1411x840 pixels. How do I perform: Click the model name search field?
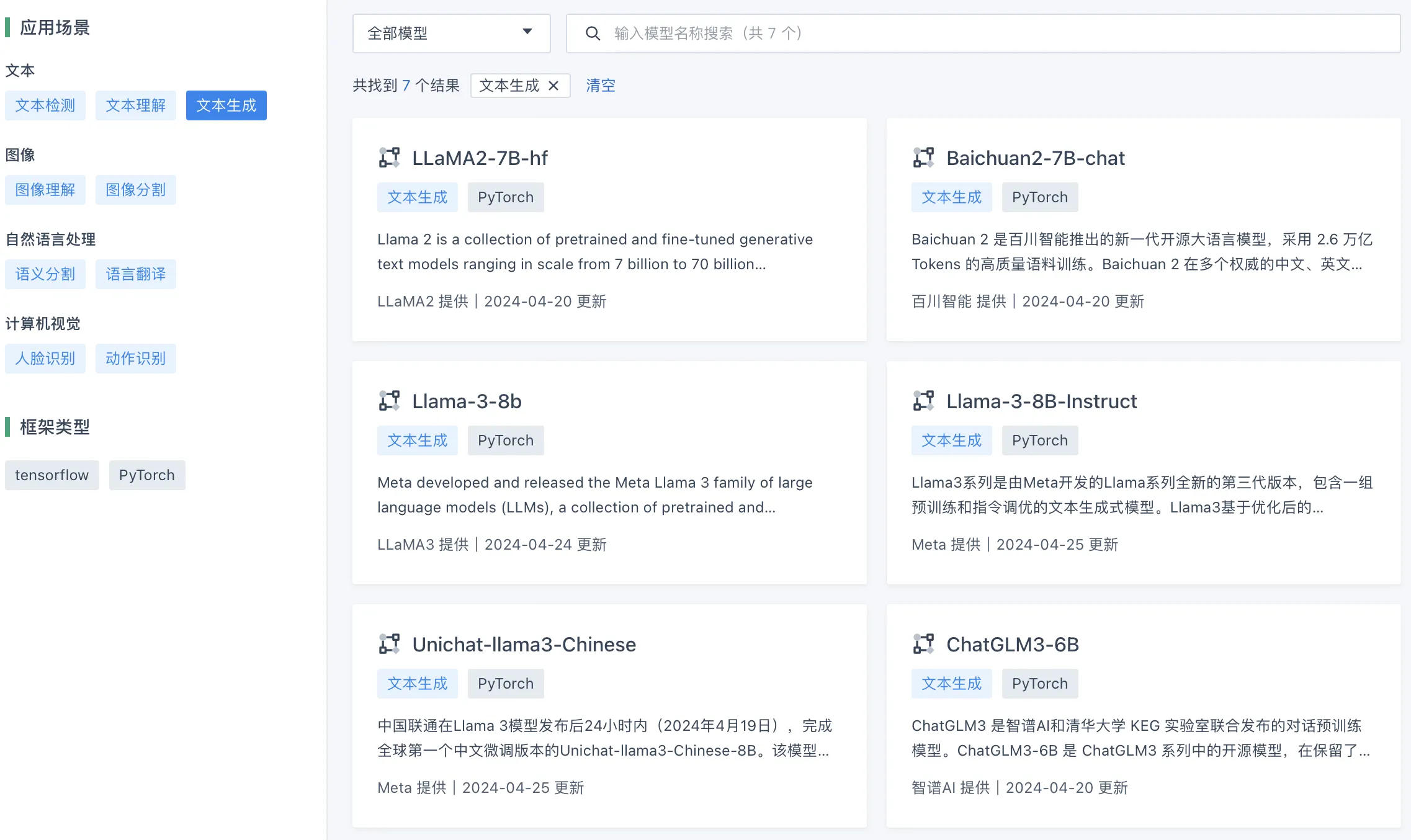[983, 34]
